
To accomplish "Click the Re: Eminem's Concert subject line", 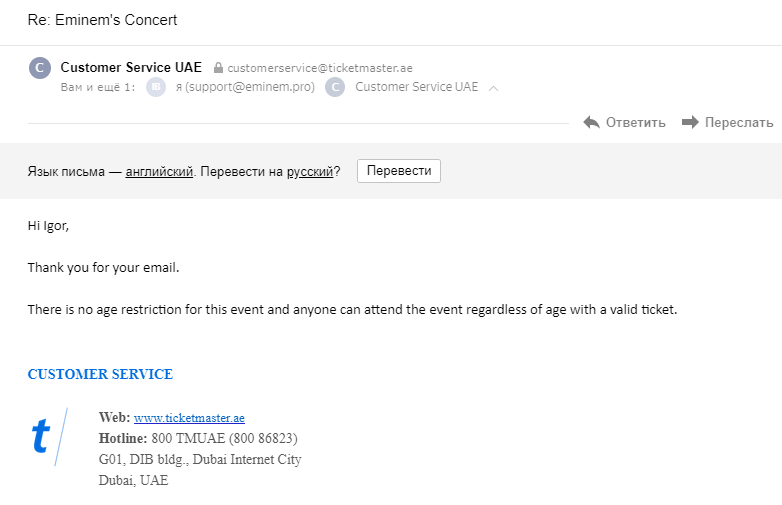I will [x=102, y=20].
